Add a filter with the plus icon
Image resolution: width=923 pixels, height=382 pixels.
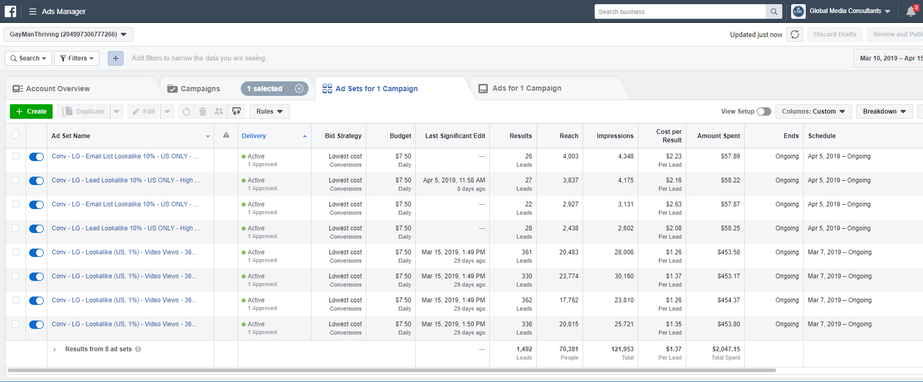pyautogui.click(x=115, y=58)
